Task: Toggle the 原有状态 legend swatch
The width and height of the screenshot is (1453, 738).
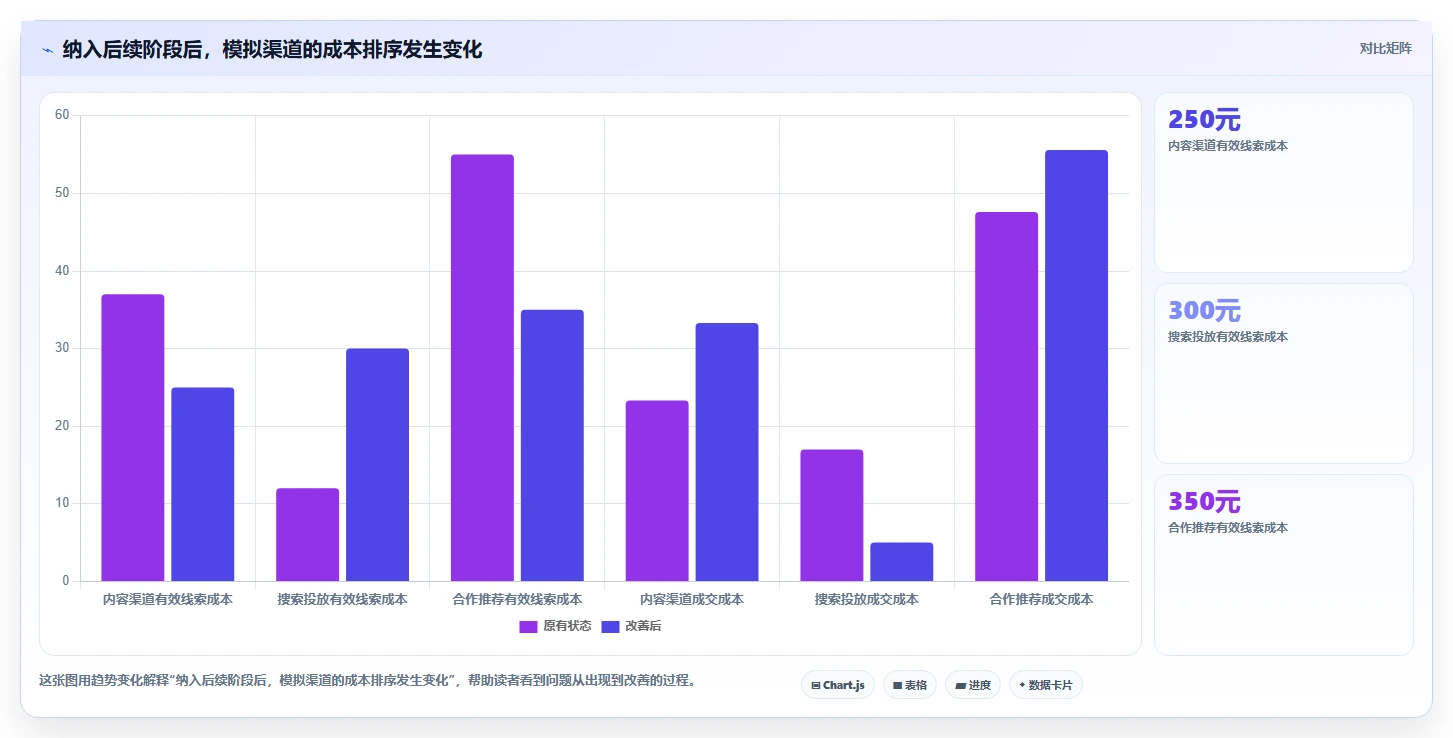Action: (x=528, y=627)
